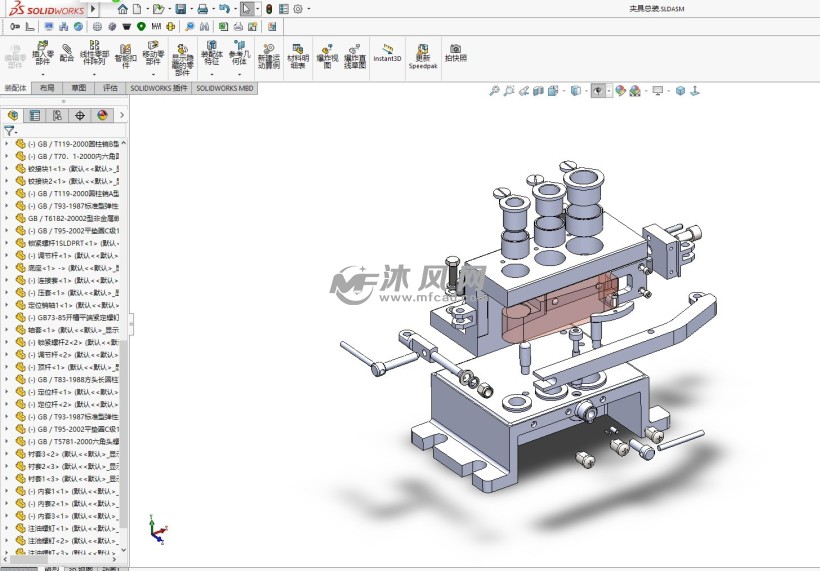The height and width of the screenshot is (571, 820).
Task: Open the feature tree filter dropdown
Action: (x=11, y=131)
